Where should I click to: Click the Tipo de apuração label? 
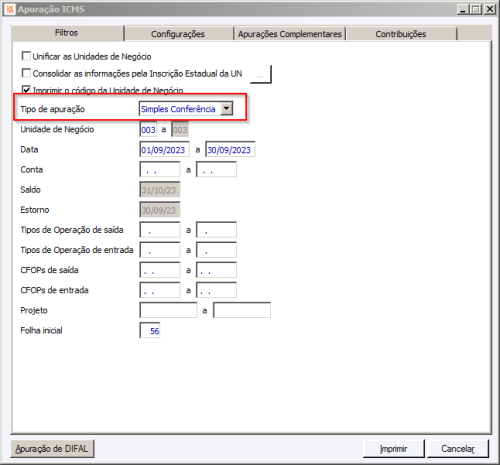[x=53, y=109]
